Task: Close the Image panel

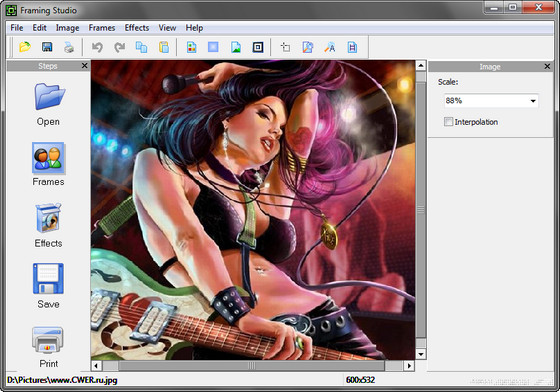Action: point(547,66)
